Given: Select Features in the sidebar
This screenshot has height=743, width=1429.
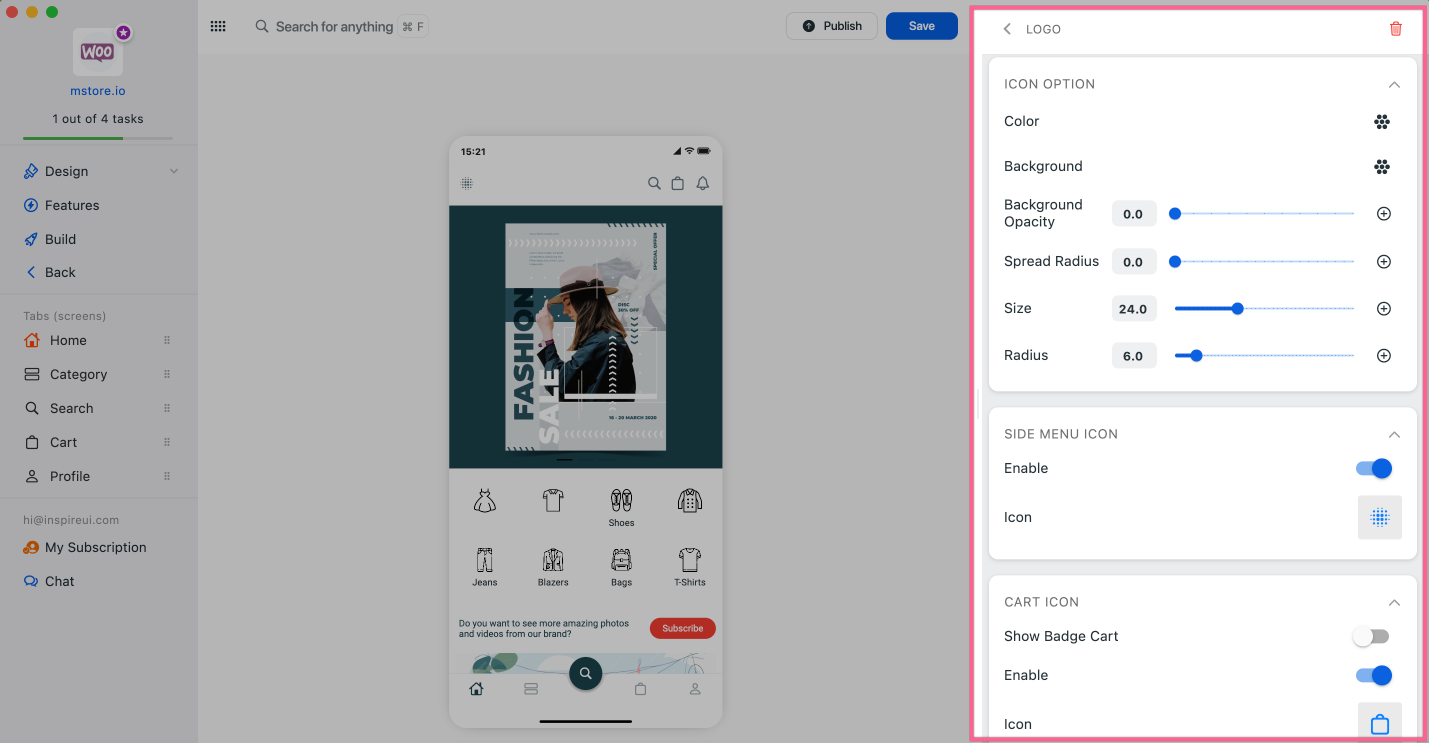Looking at the screenshot, I should 72,205.
